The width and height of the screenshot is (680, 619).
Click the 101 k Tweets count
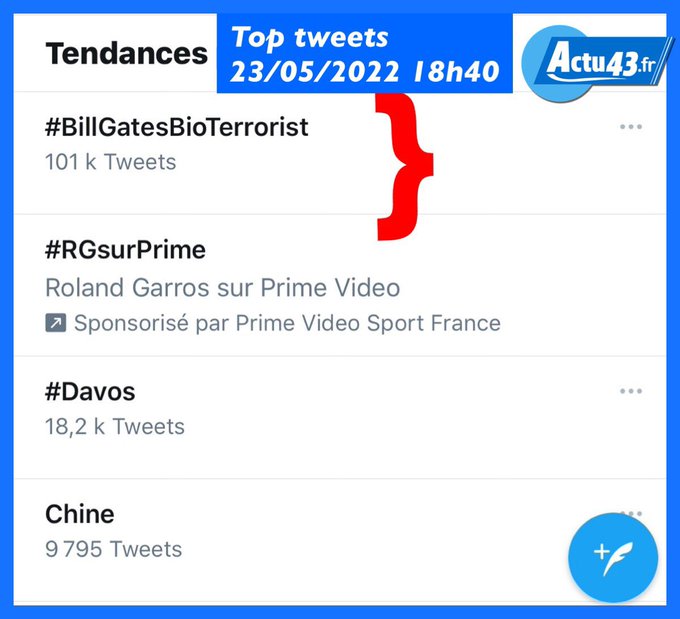point(111,162)
